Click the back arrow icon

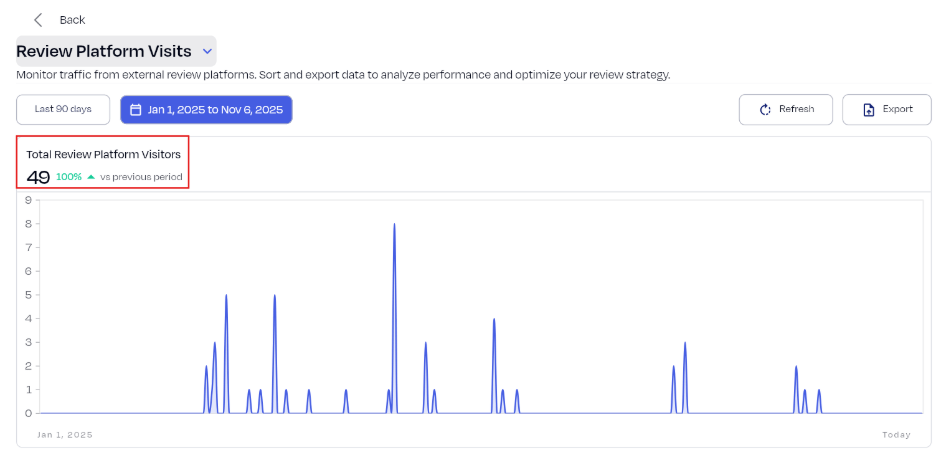38,20
